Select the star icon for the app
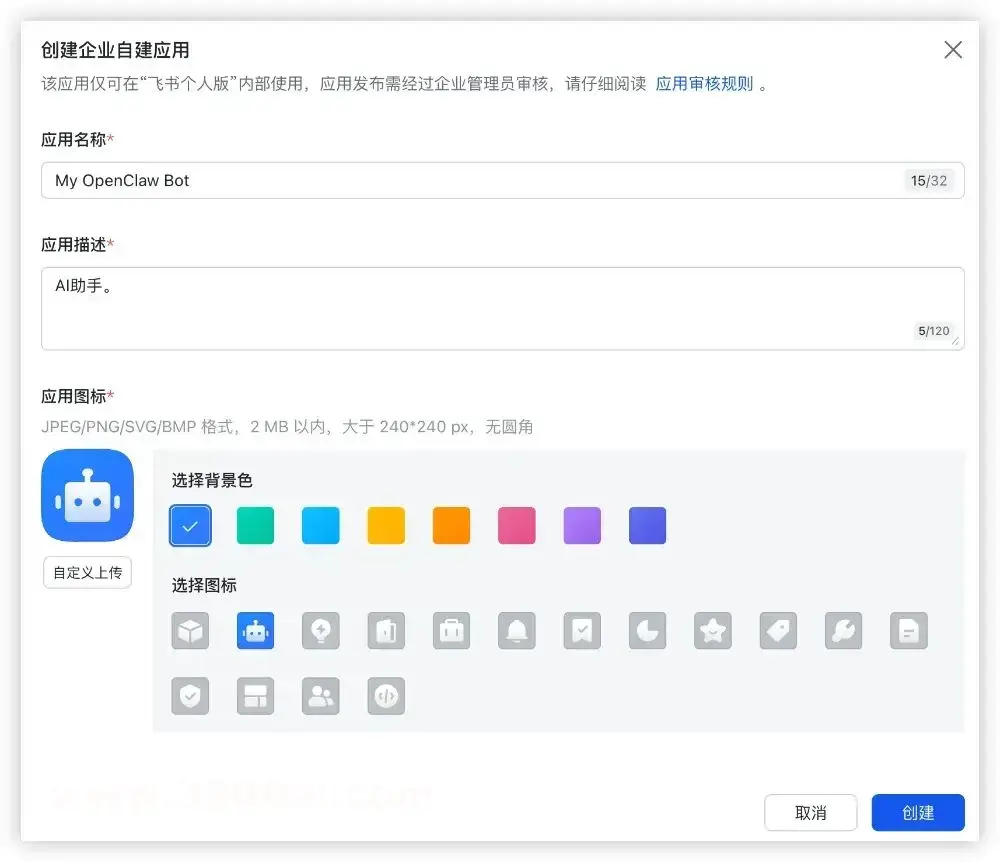The height and width of the screenshot is (862, 1000). pos(711,630)
